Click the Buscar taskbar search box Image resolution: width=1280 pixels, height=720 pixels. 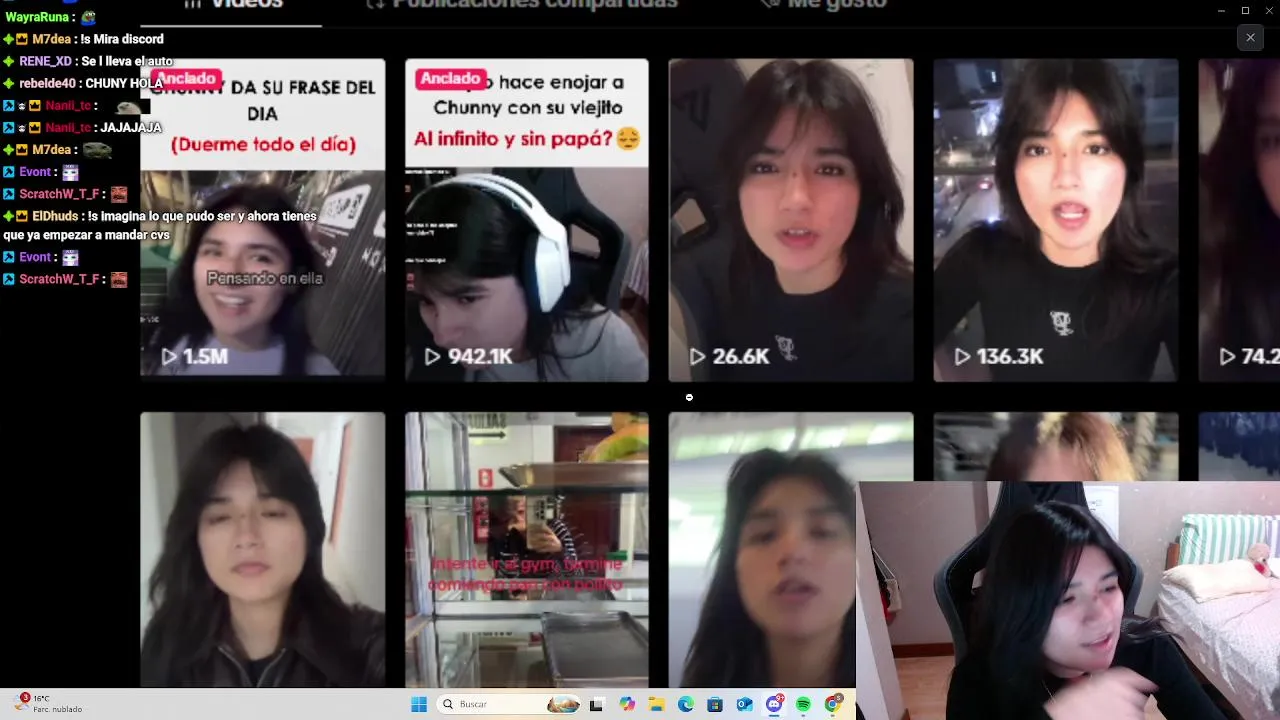coord(510,704)
